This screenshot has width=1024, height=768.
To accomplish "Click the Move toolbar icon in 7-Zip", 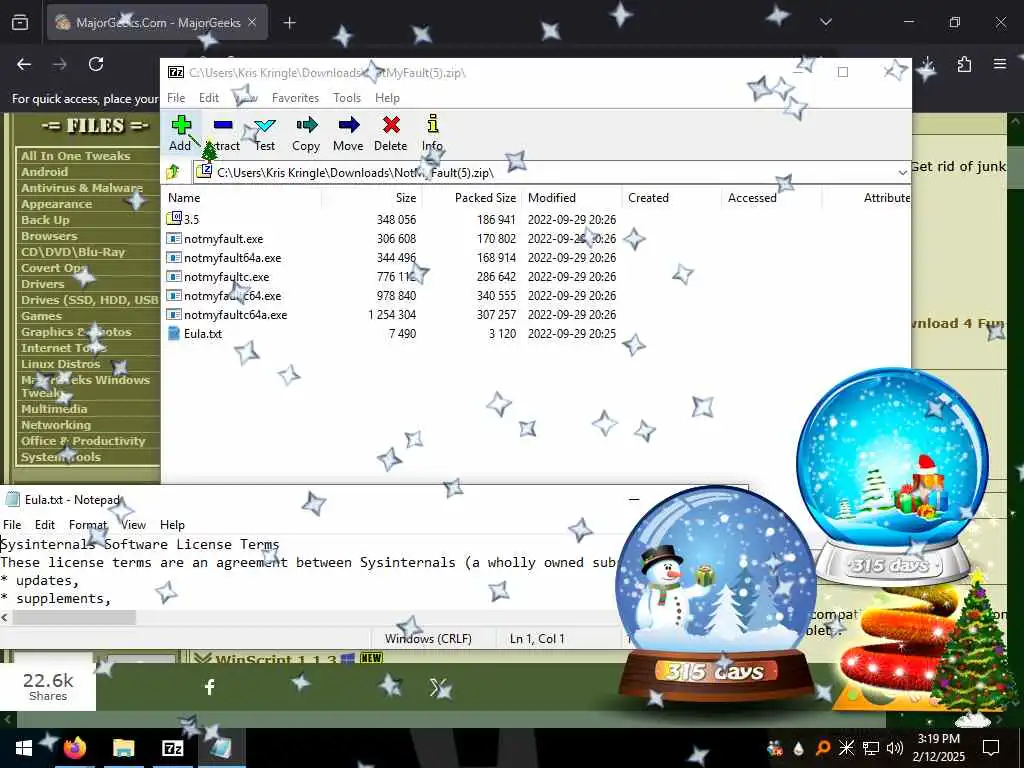I will pos(348,133).
